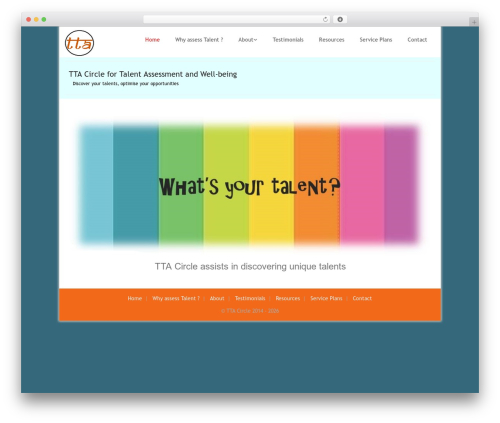This screenshot has width=500, height=423.
Task: Click TTA Circle assists in discovering unique talents text
Action: point(250,266)
